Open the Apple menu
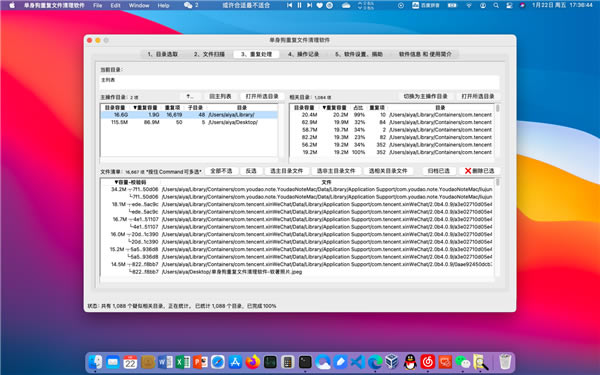 point(12,5)
